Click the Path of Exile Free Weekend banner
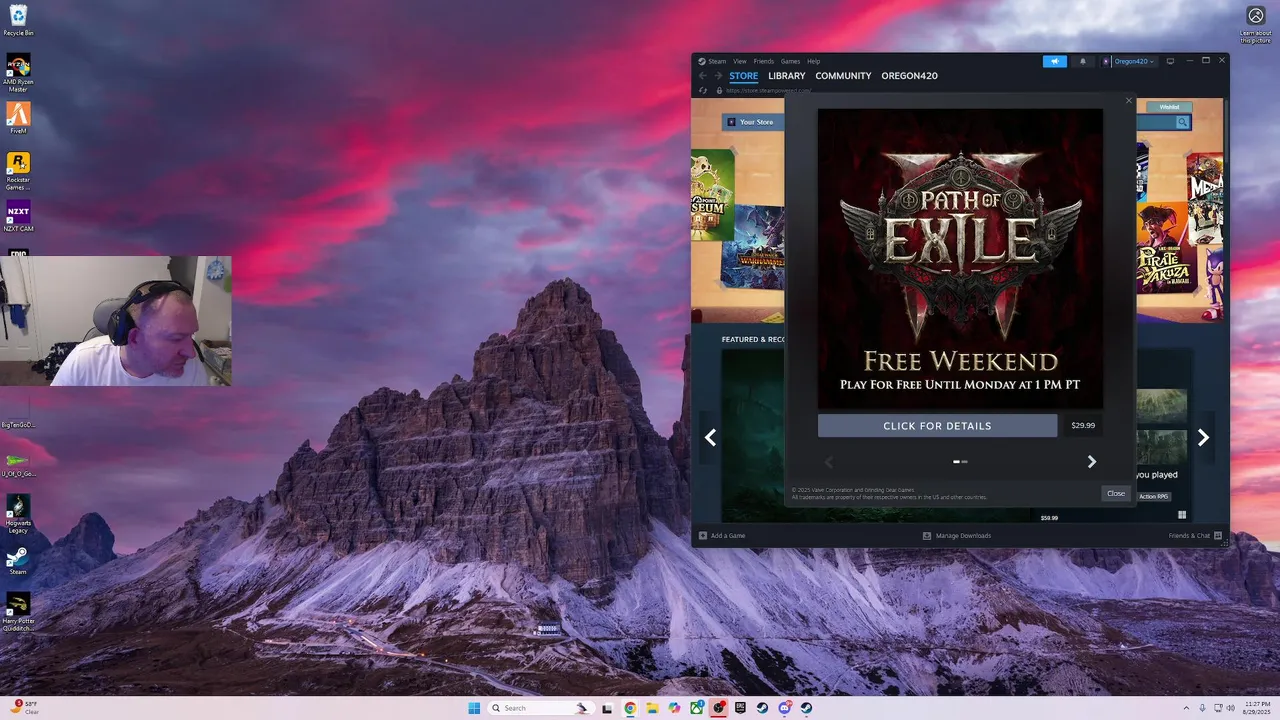1280x720 pixels. point(960,258)
